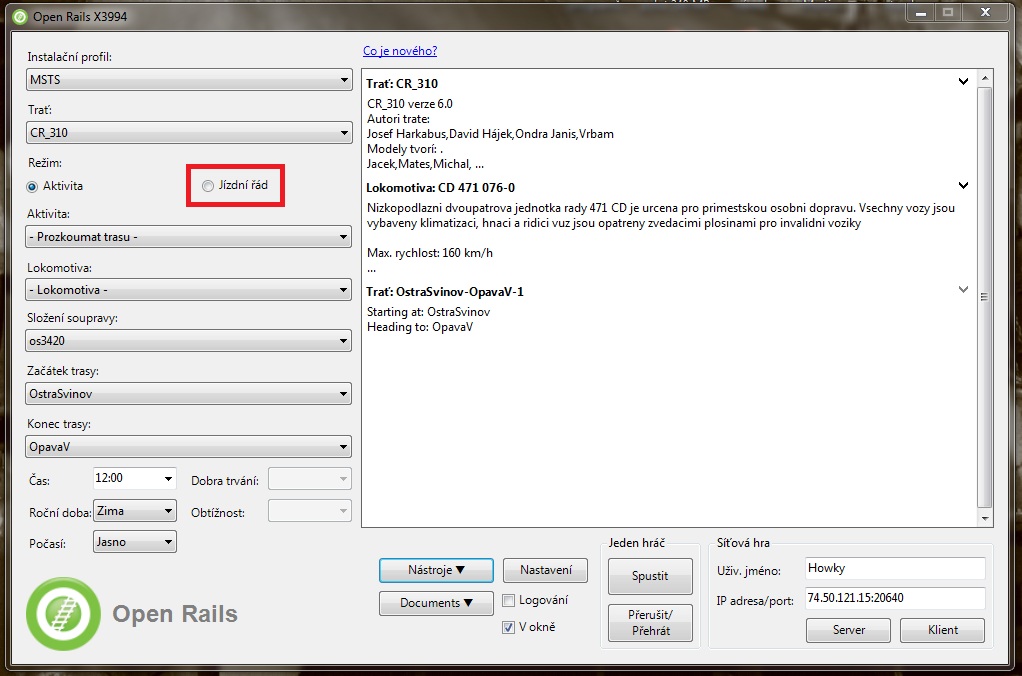The image size is (1022, 676).
Task: Click the Open Rails logo icon
Action: click(63, 614)
